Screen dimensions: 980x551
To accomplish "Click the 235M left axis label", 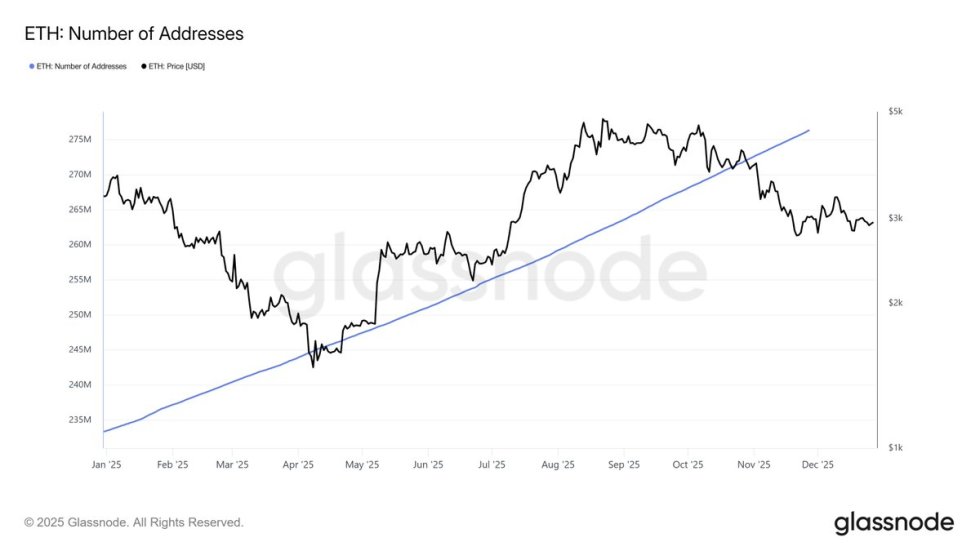I will pyautogui.click(x=80, y=420).
